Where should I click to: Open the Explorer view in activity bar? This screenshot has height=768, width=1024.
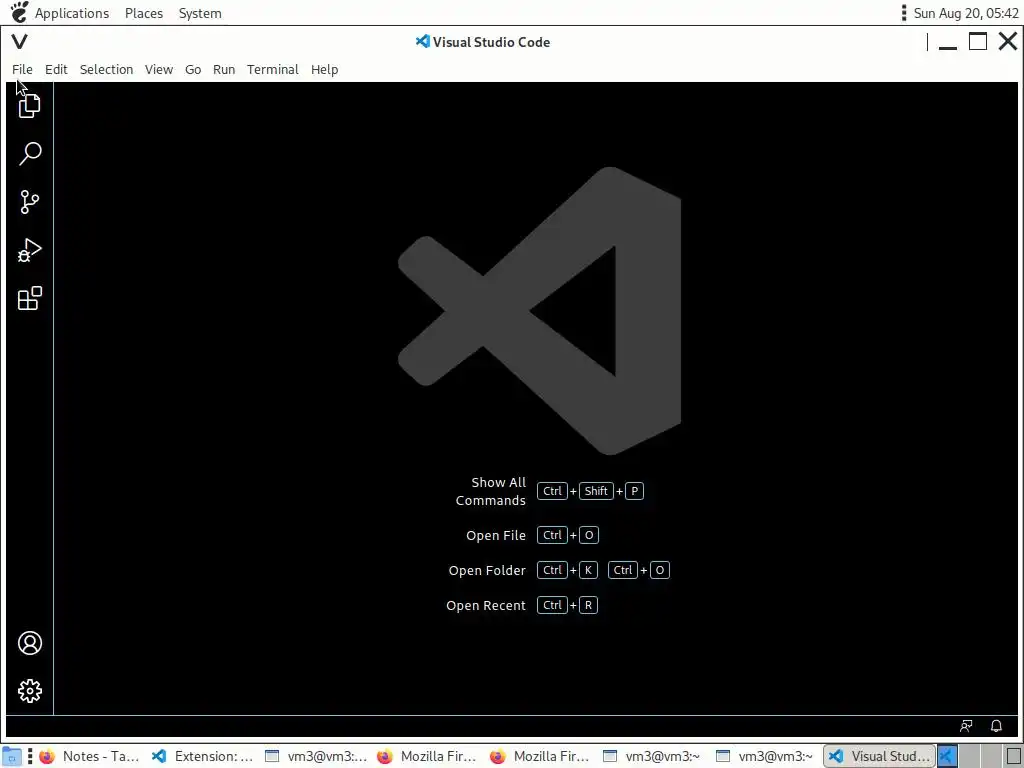pyautogui.click(x=29, y=106)
